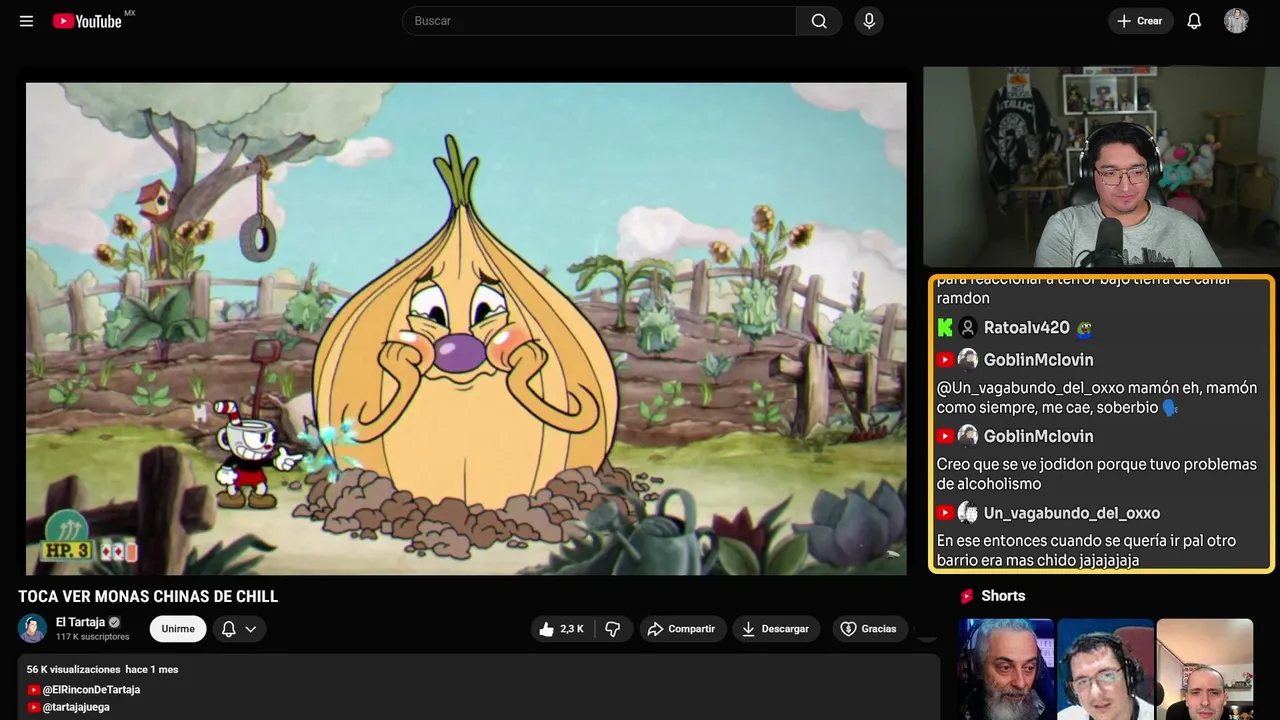Click the avatar beside Un_vagabundo_del_oxxo
This screenshot has height=720, width=1280.
click(968, 513)
